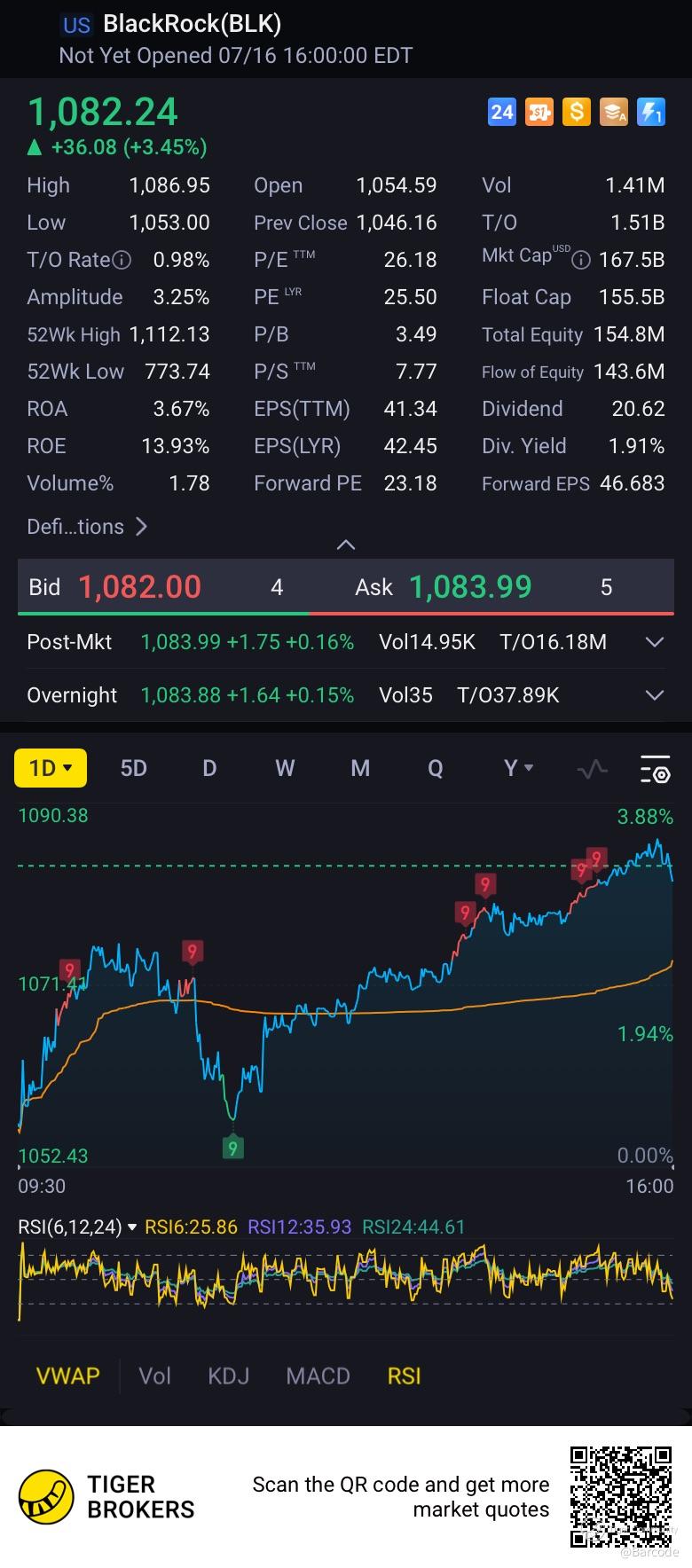Tap the Ask price 1,083.99
Screen dimensions: 692x1568
point(470,587)
